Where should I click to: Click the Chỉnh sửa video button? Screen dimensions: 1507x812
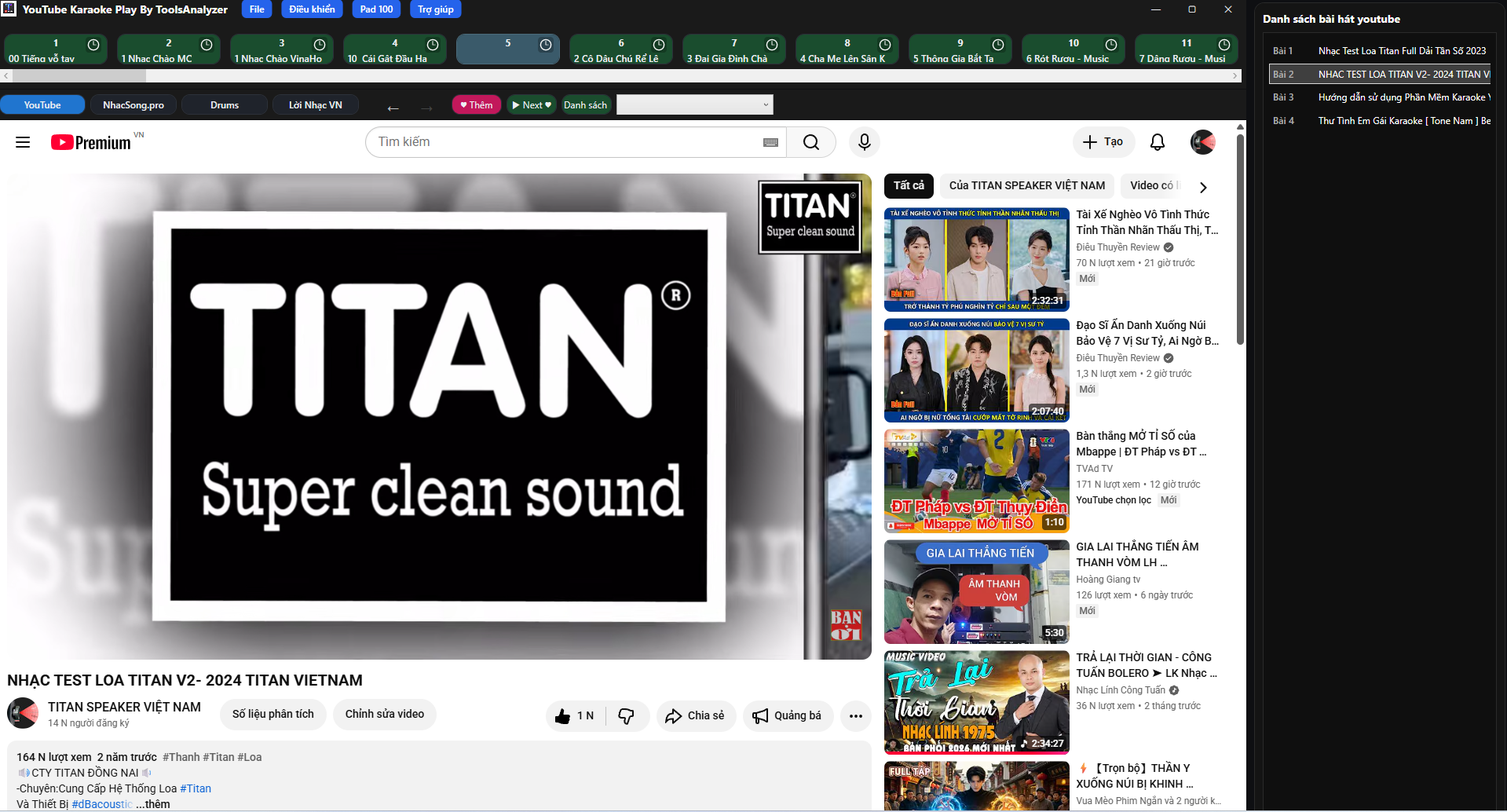pyautogui.click(x=385, y=715)
